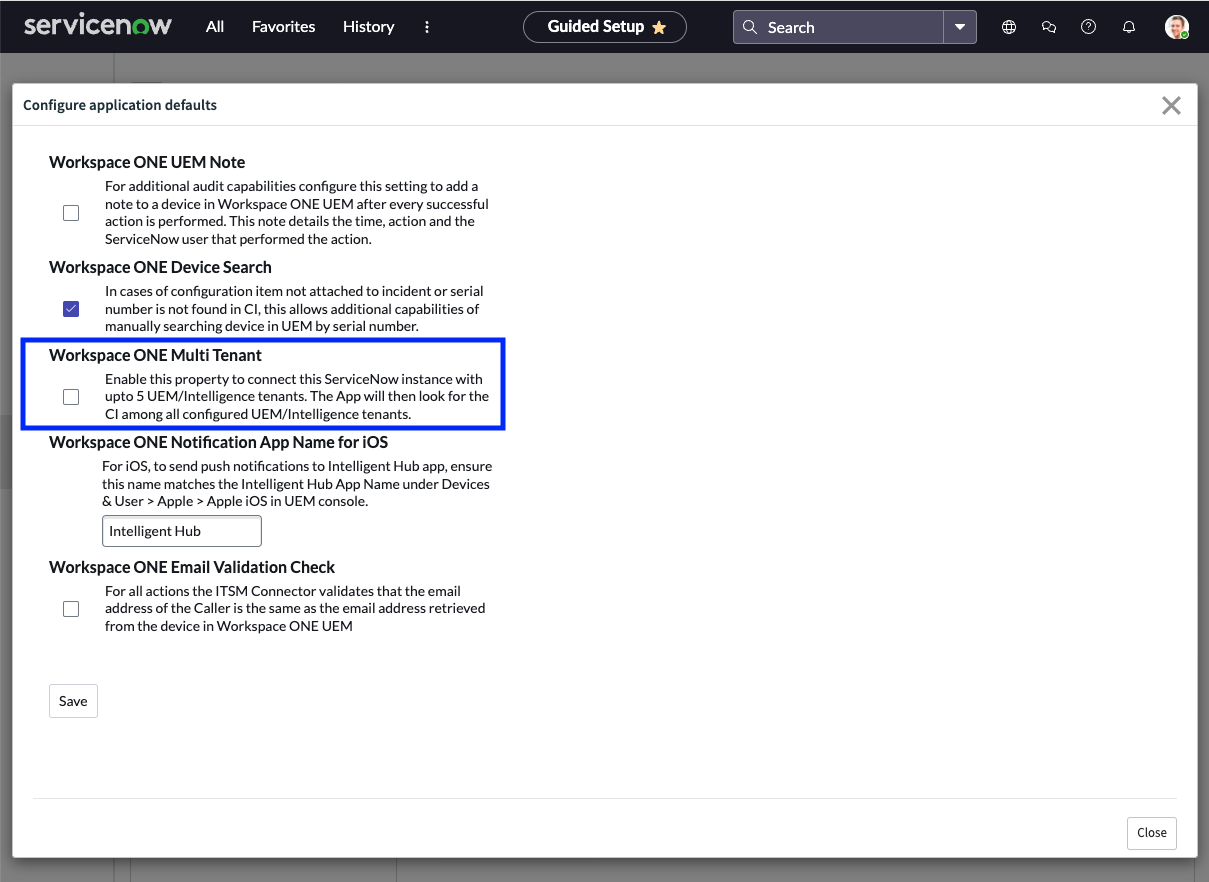Open the All menu in the navigation bar
The width and height of the screenshot is (1209, 882).
click(214, 27)
